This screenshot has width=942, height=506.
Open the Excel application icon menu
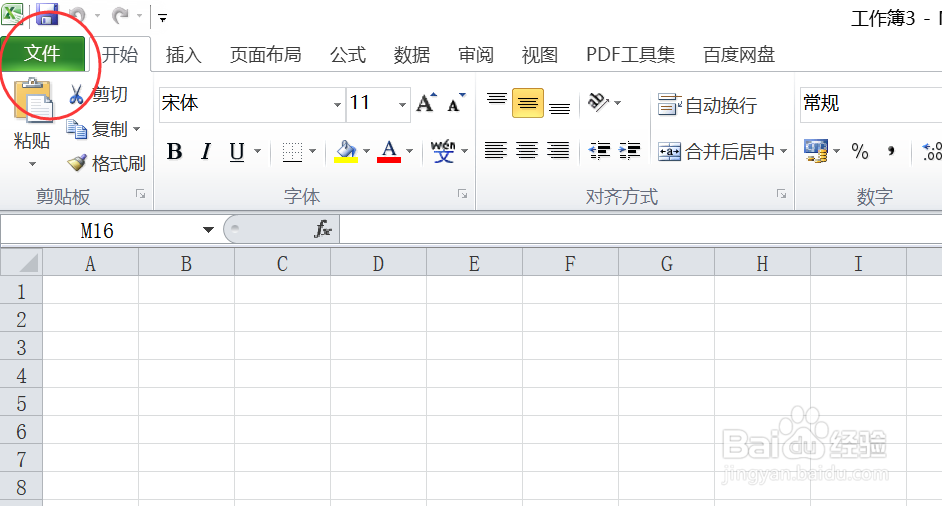(11, 13)
